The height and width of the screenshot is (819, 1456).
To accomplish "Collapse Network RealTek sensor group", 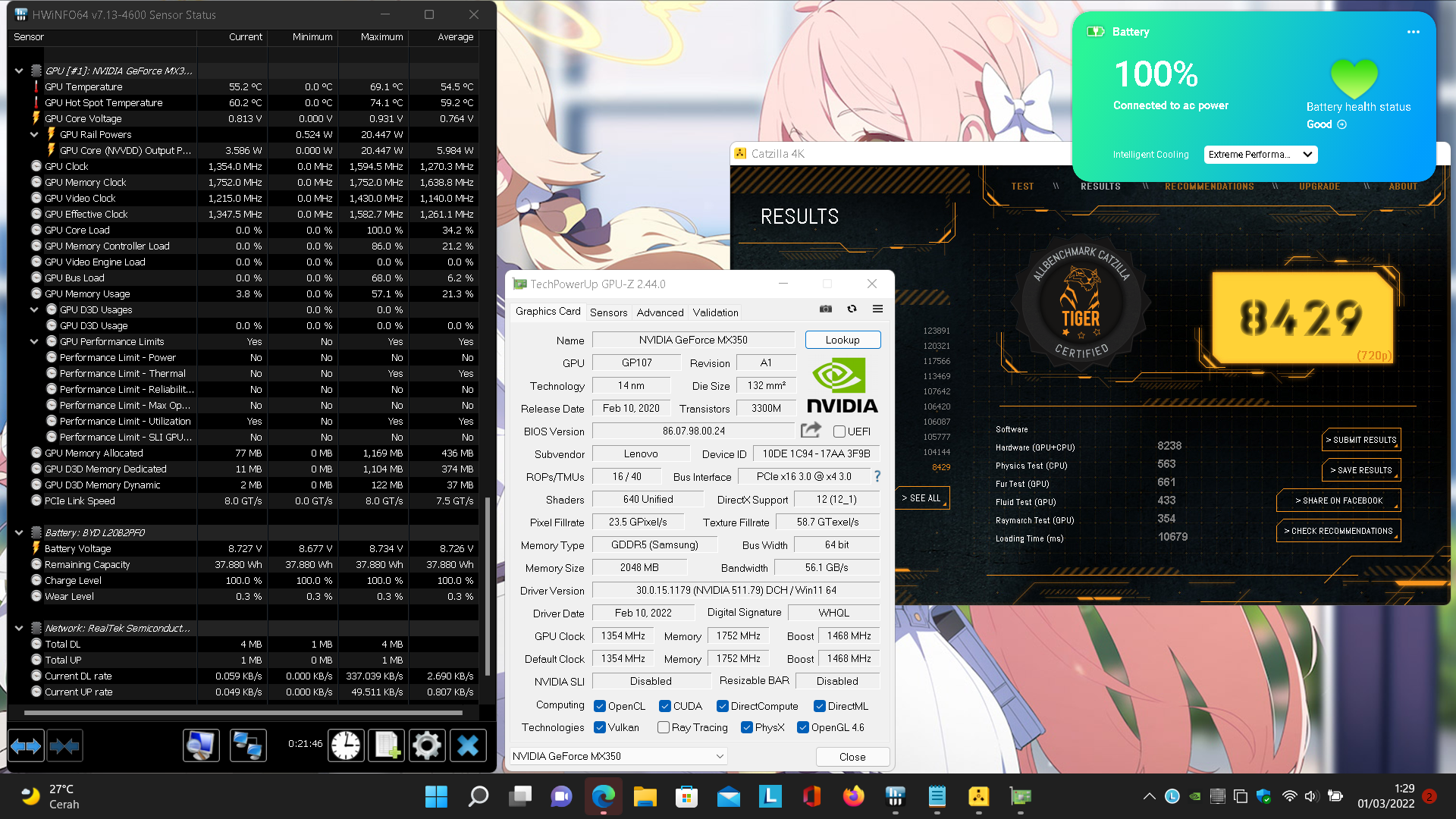I will coord(19,628).
